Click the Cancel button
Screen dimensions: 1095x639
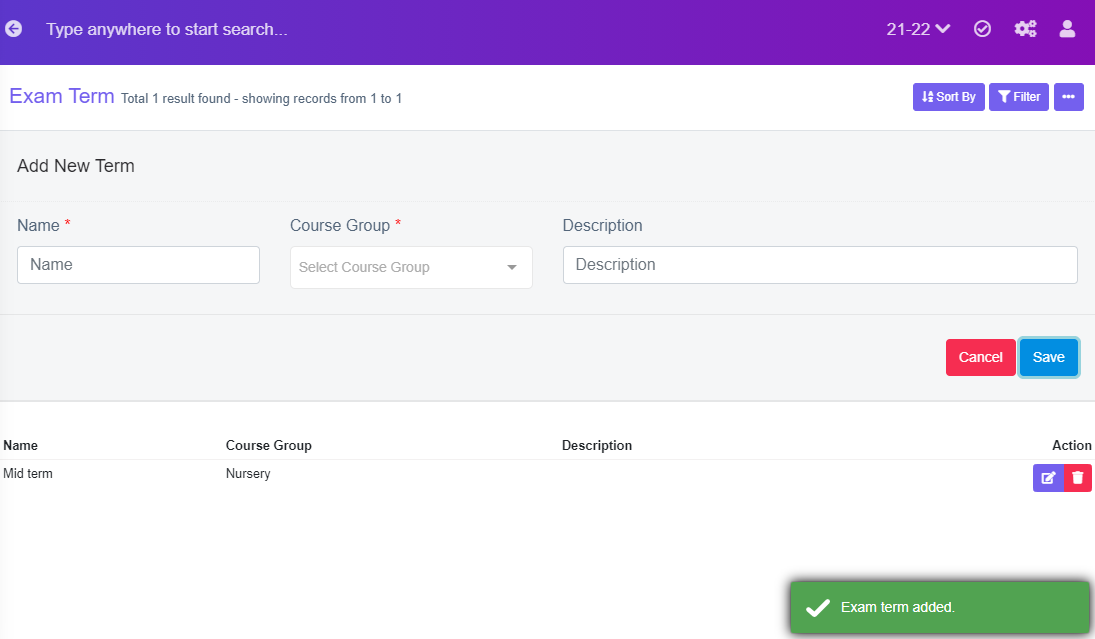coord(980,358)
